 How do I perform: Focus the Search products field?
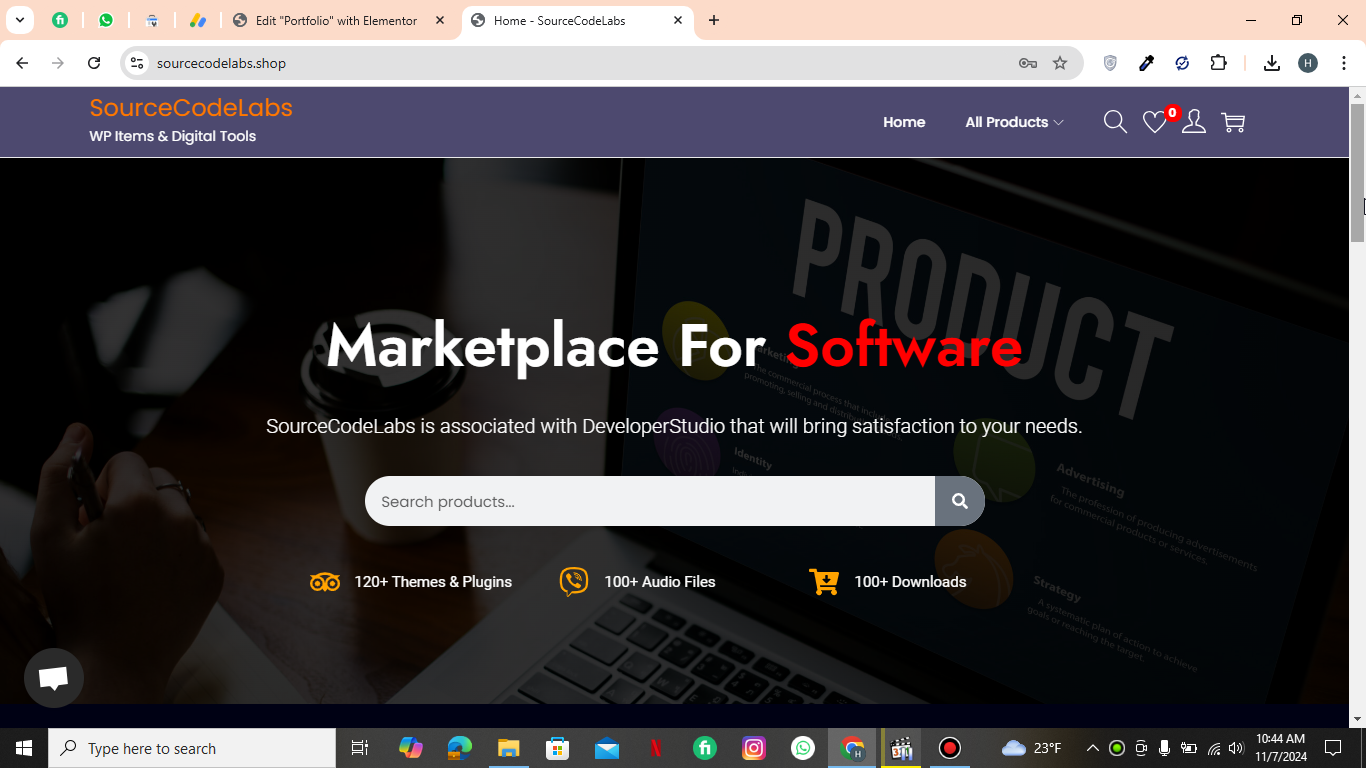[650, 501]
